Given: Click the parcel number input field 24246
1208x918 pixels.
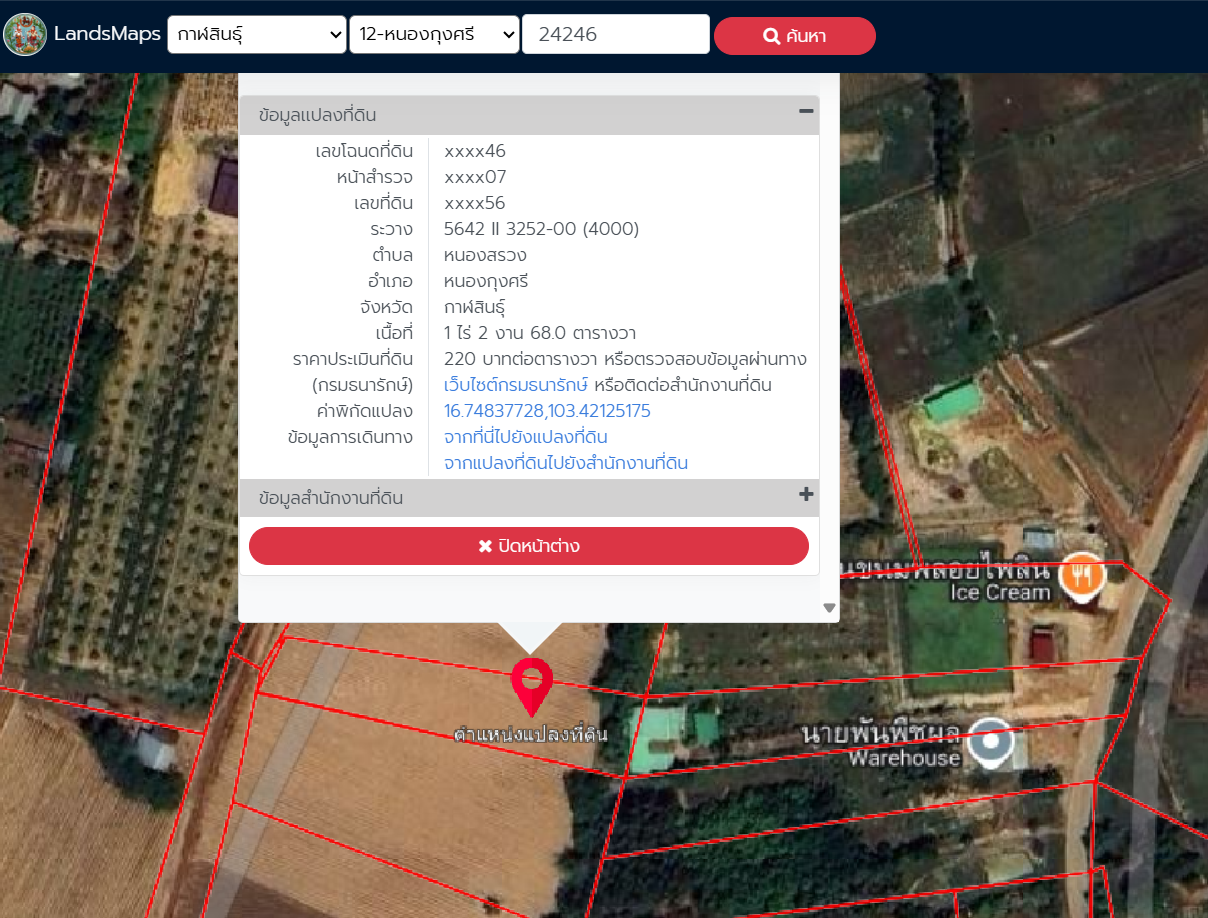Looking at the screenshot, I should pos(615,35).
